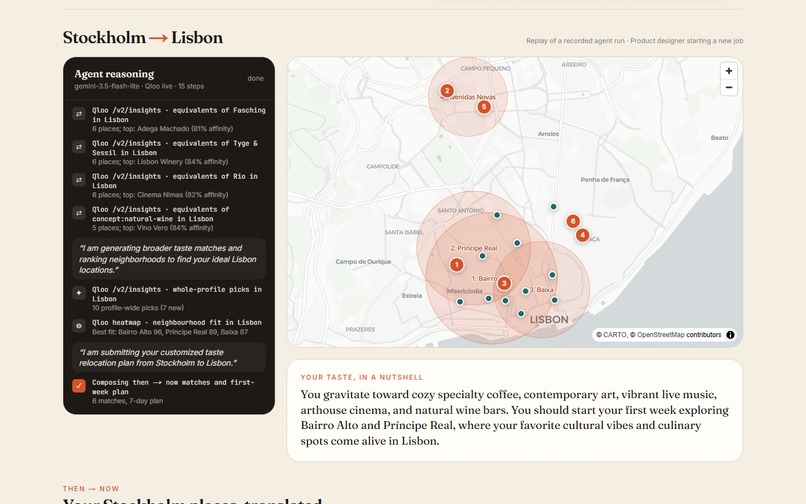The image size is (806, 504).
Task: Click the 'THEN → NOW' section label
Action: pos(91,489)
